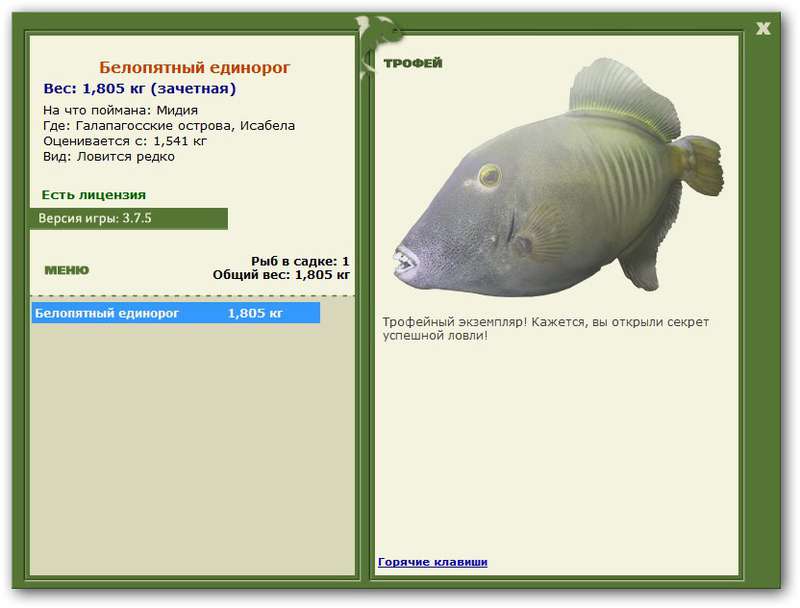
Task: Click the trophy fish picture
Action: 558,176
